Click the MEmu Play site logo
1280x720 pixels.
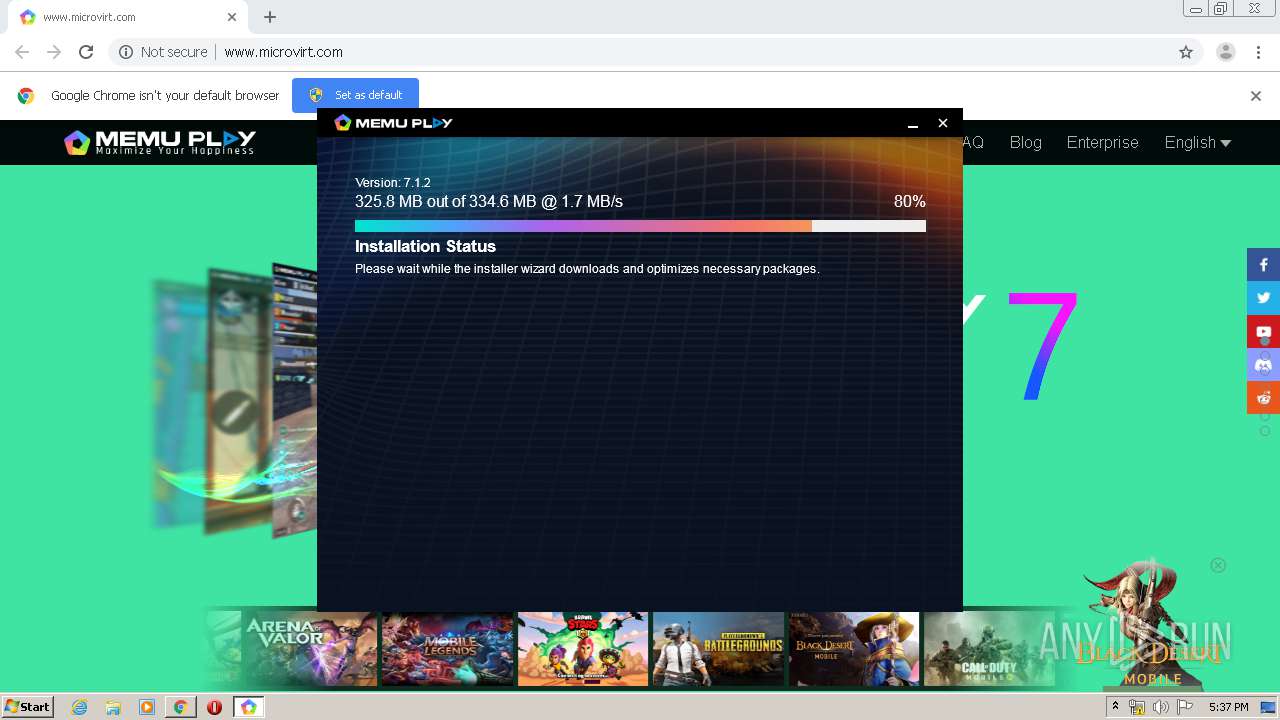[x=160, y=142]
